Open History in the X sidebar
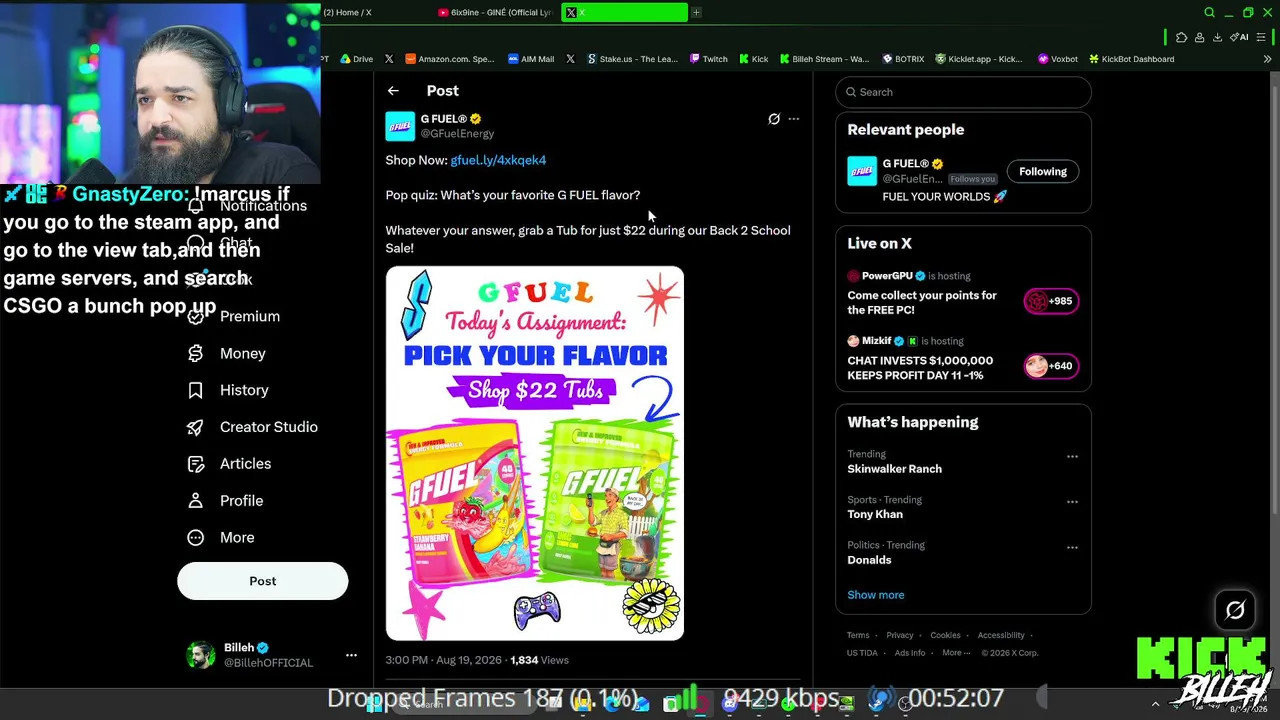 tap(228, 390)
